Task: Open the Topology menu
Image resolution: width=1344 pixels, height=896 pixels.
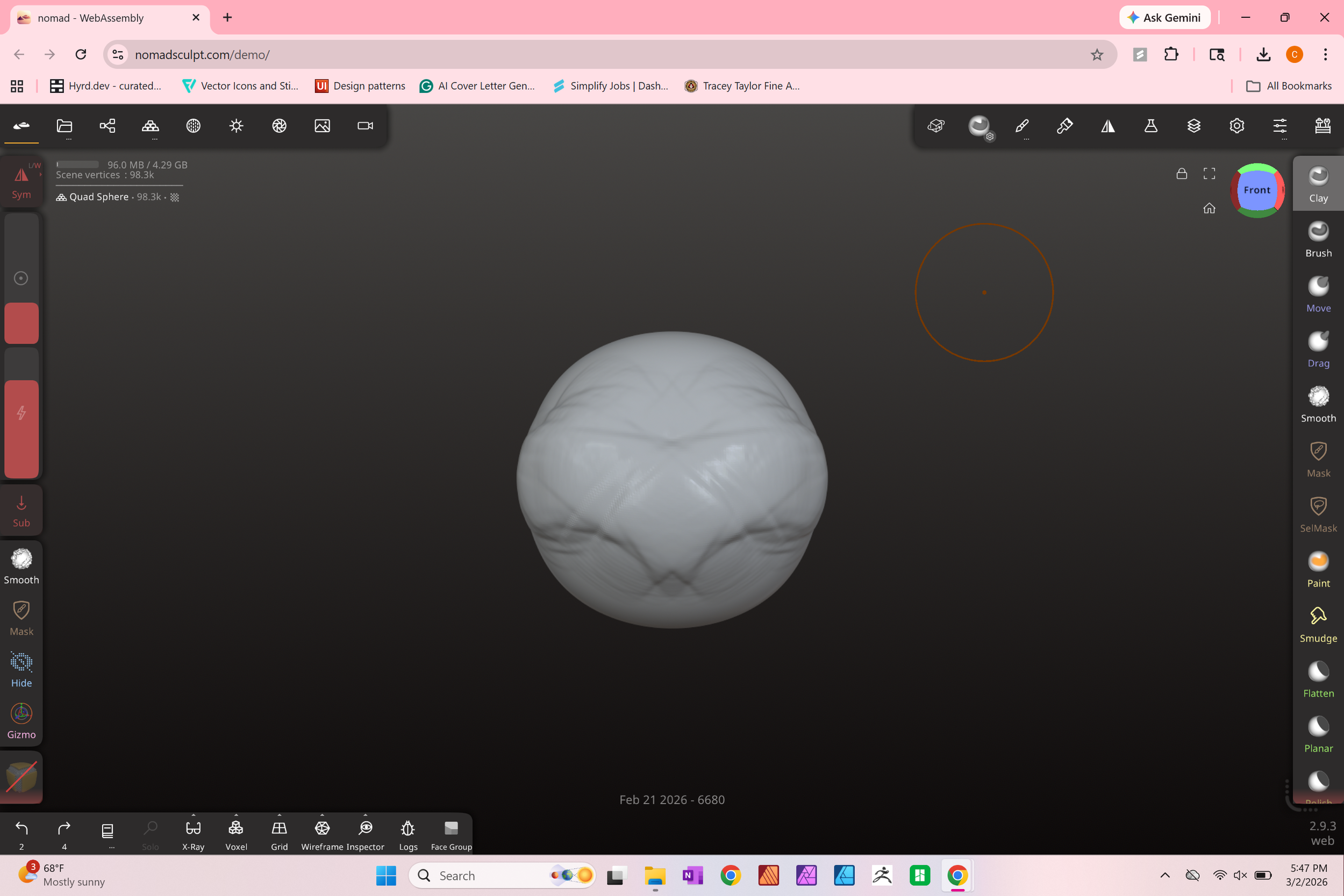Action: pos(151,126)
